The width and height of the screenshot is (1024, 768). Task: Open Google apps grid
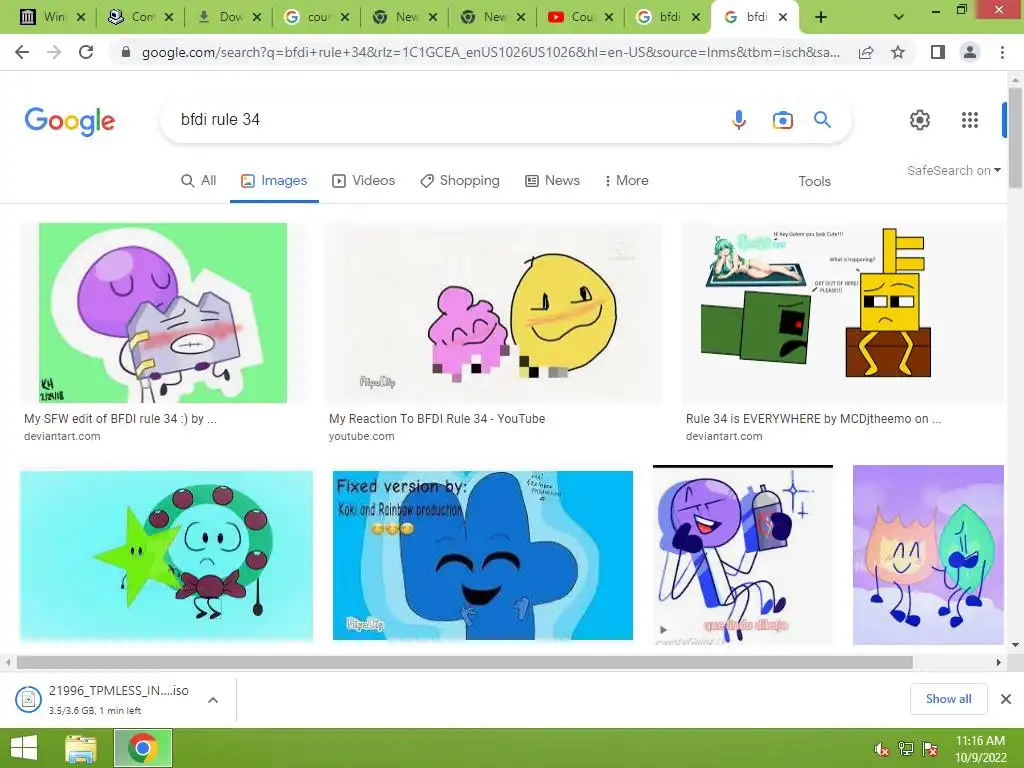click(970, 120)
